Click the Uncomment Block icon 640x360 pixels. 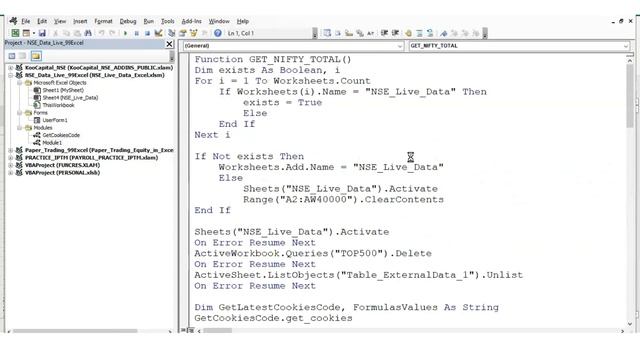coord(430,33)
